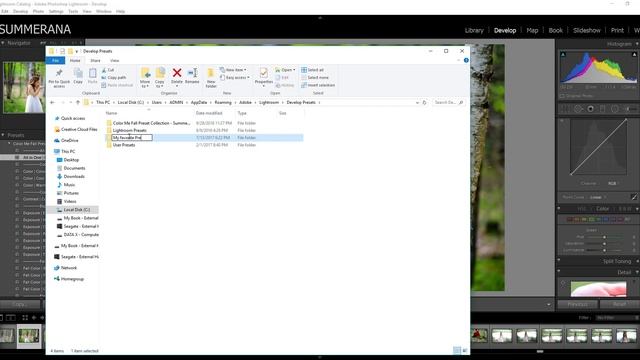Toggle histogram shadow clipping indicator

(x=563, y=54)
